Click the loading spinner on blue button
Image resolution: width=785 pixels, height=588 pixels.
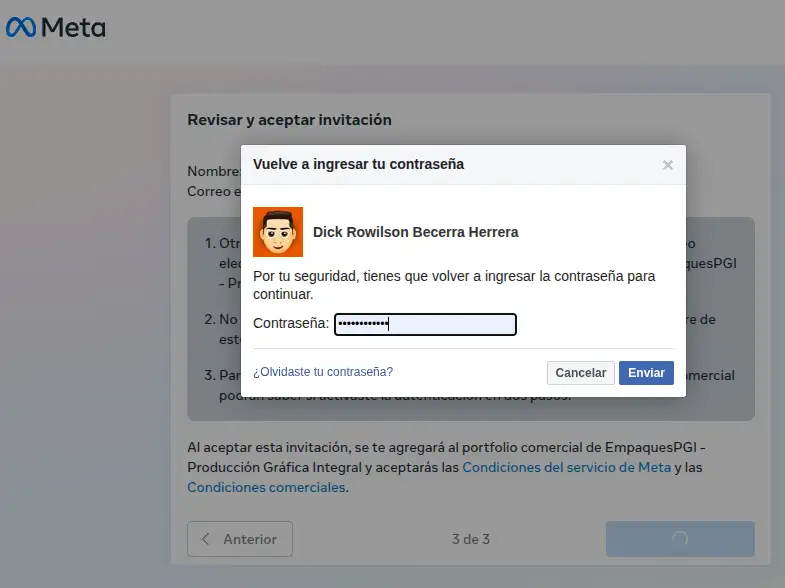680,539
